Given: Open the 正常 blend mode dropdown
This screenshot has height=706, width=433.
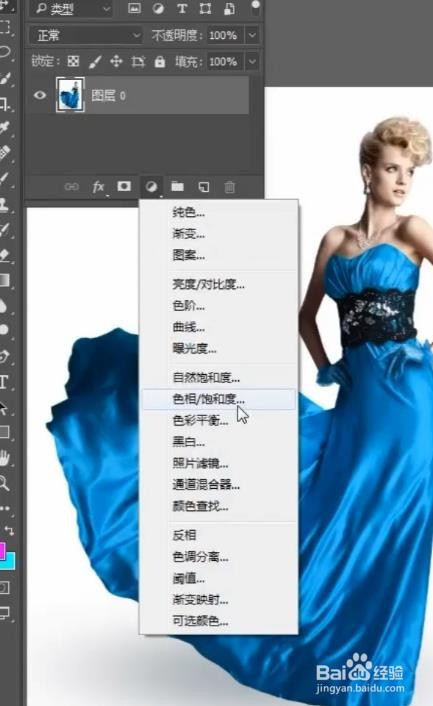Looking at the screenshot, I should 86,35.
